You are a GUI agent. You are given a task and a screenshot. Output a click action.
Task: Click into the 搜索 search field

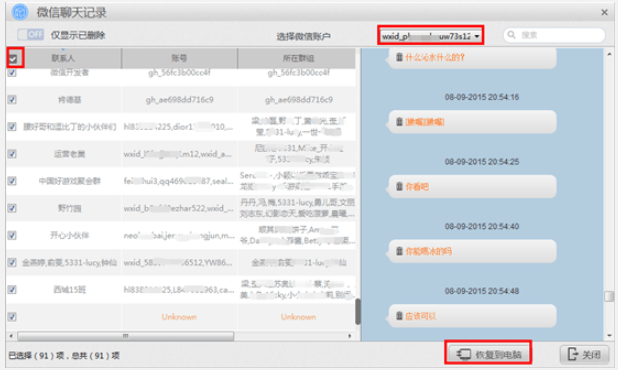554,35
